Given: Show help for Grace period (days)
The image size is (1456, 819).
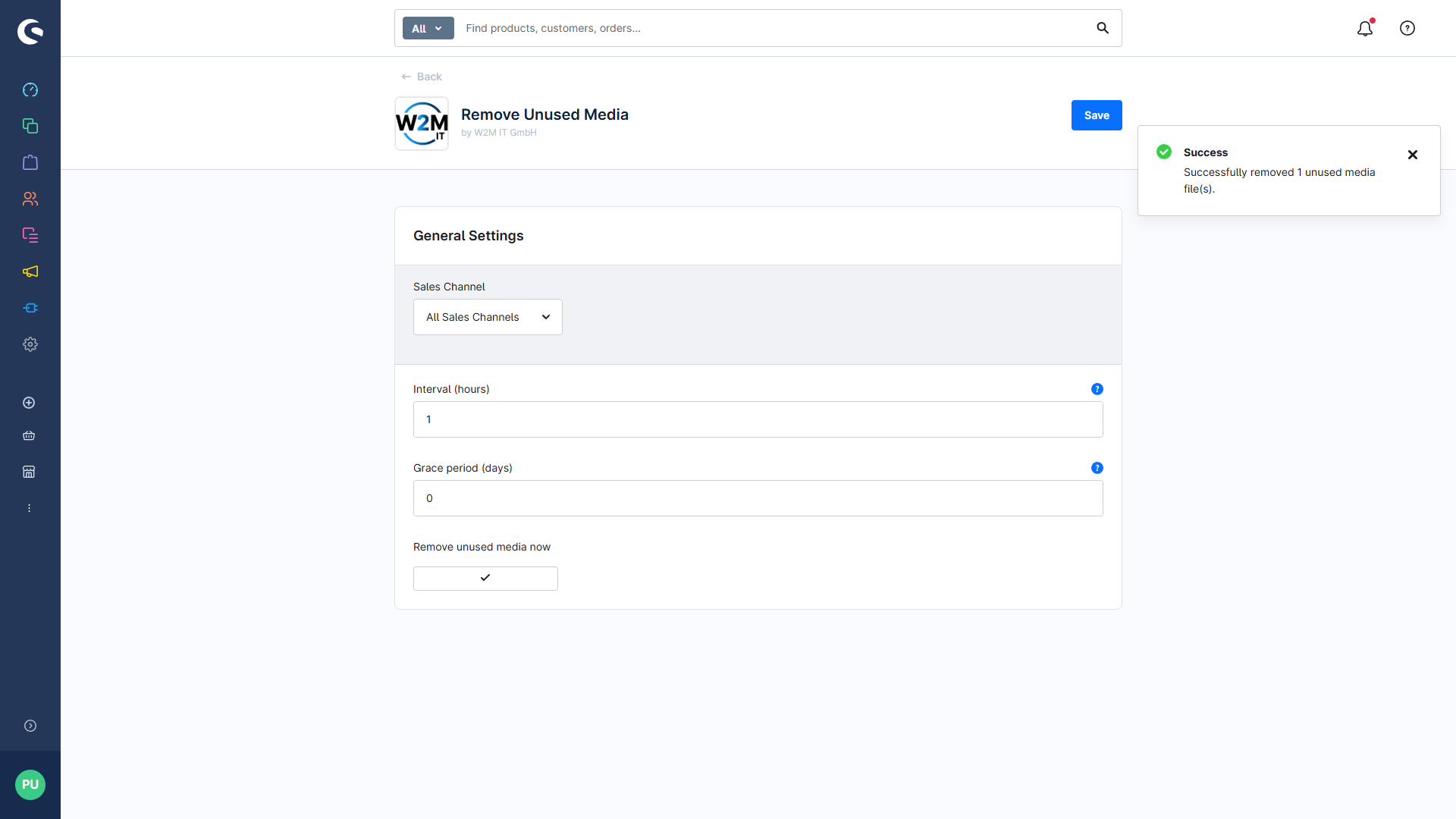Looking at the screenshot, I should [x=1097, y=468].
